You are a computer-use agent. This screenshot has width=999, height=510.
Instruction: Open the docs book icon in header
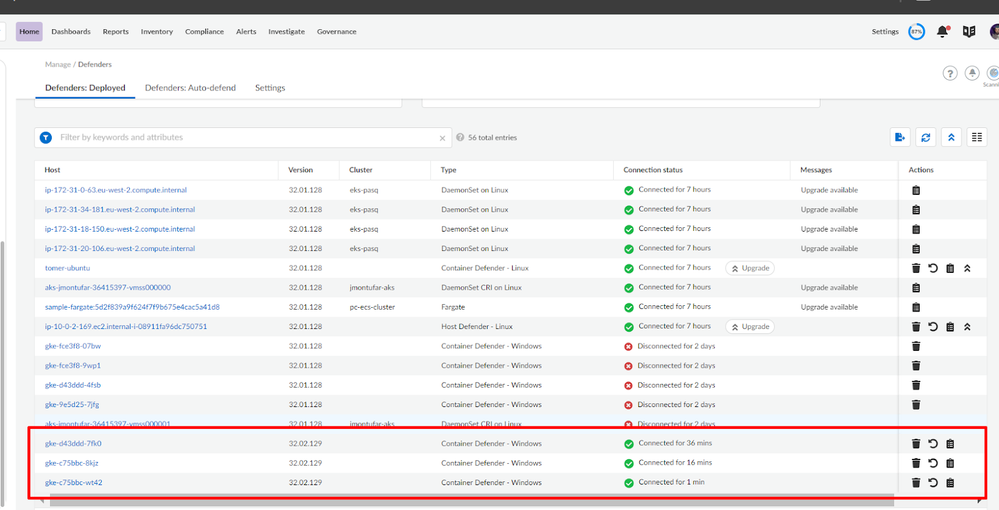pyautogui.click(x=968, y=32)
